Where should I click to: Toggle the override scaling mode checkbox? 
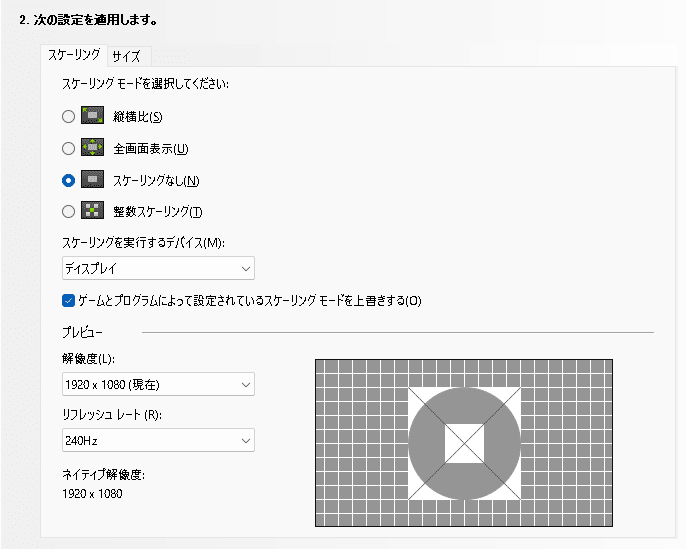pyautogui.click(x=68, y=301)
